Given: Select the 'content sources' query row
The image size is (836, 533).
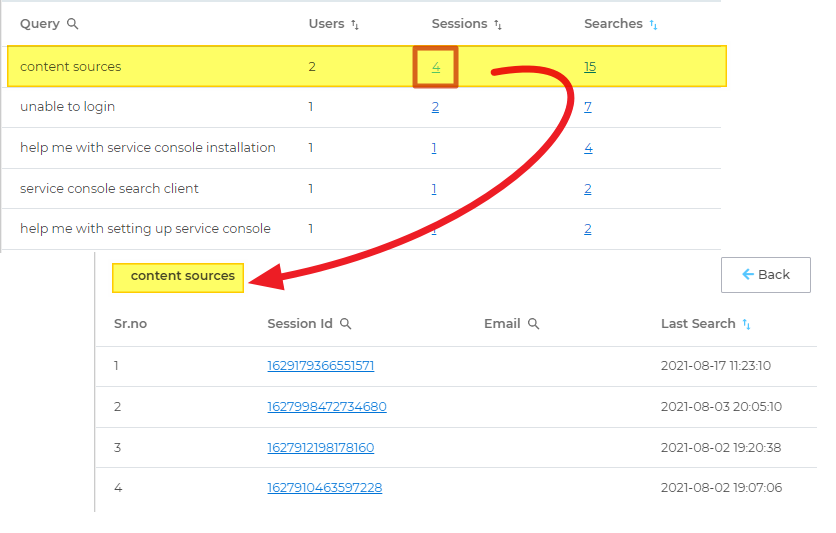Looking at the screenshot, I should [x=70, y=67].
